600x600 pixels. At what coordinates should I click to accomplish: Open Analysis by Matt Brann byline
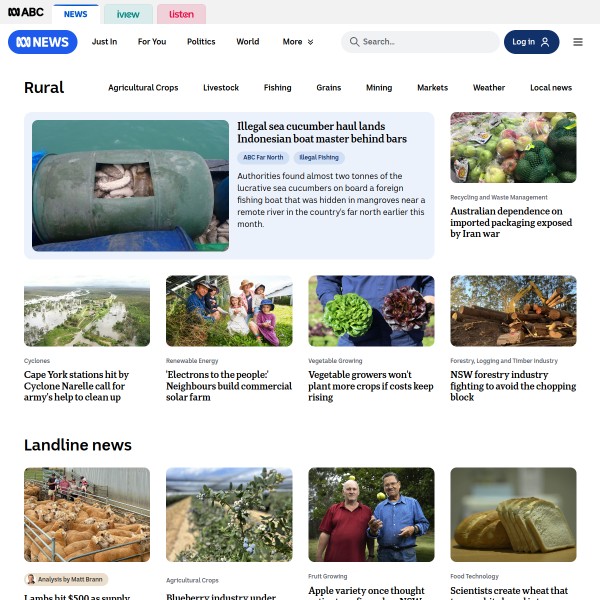click(x=66, y=579)
